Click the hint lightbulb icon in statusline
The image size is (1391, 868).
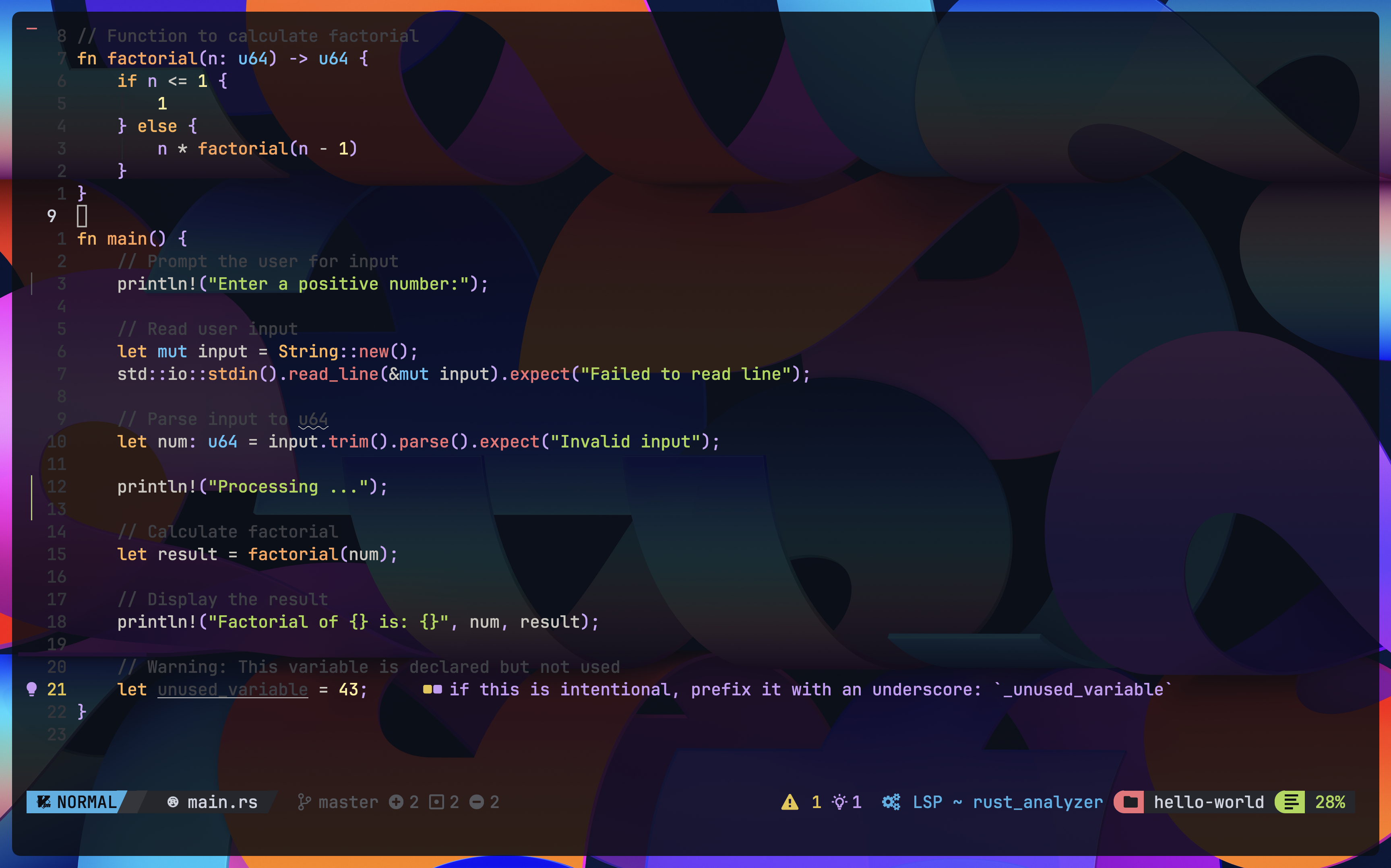pos(839,802)
